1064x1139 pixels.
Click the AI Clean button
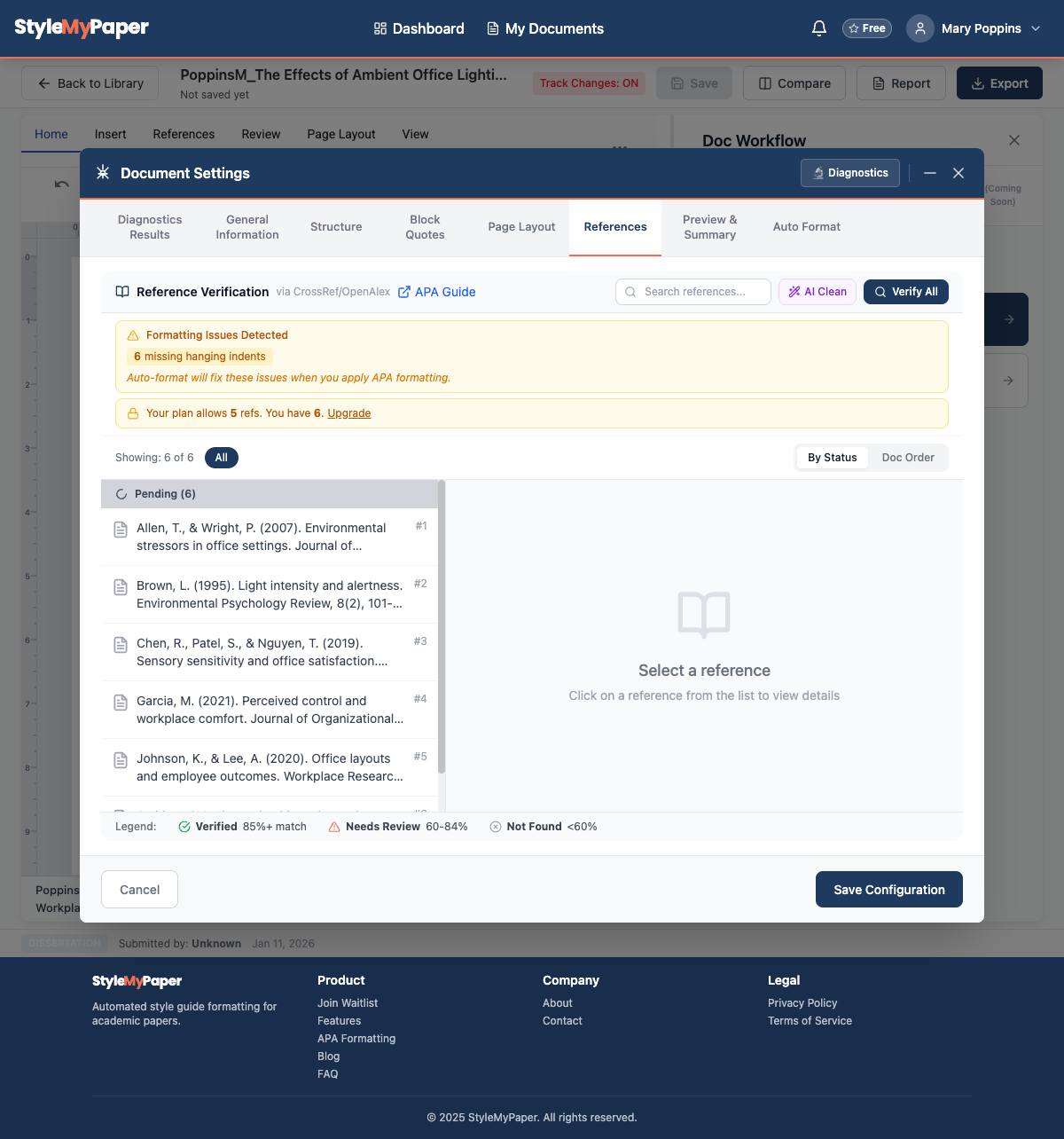coord(818,292)
